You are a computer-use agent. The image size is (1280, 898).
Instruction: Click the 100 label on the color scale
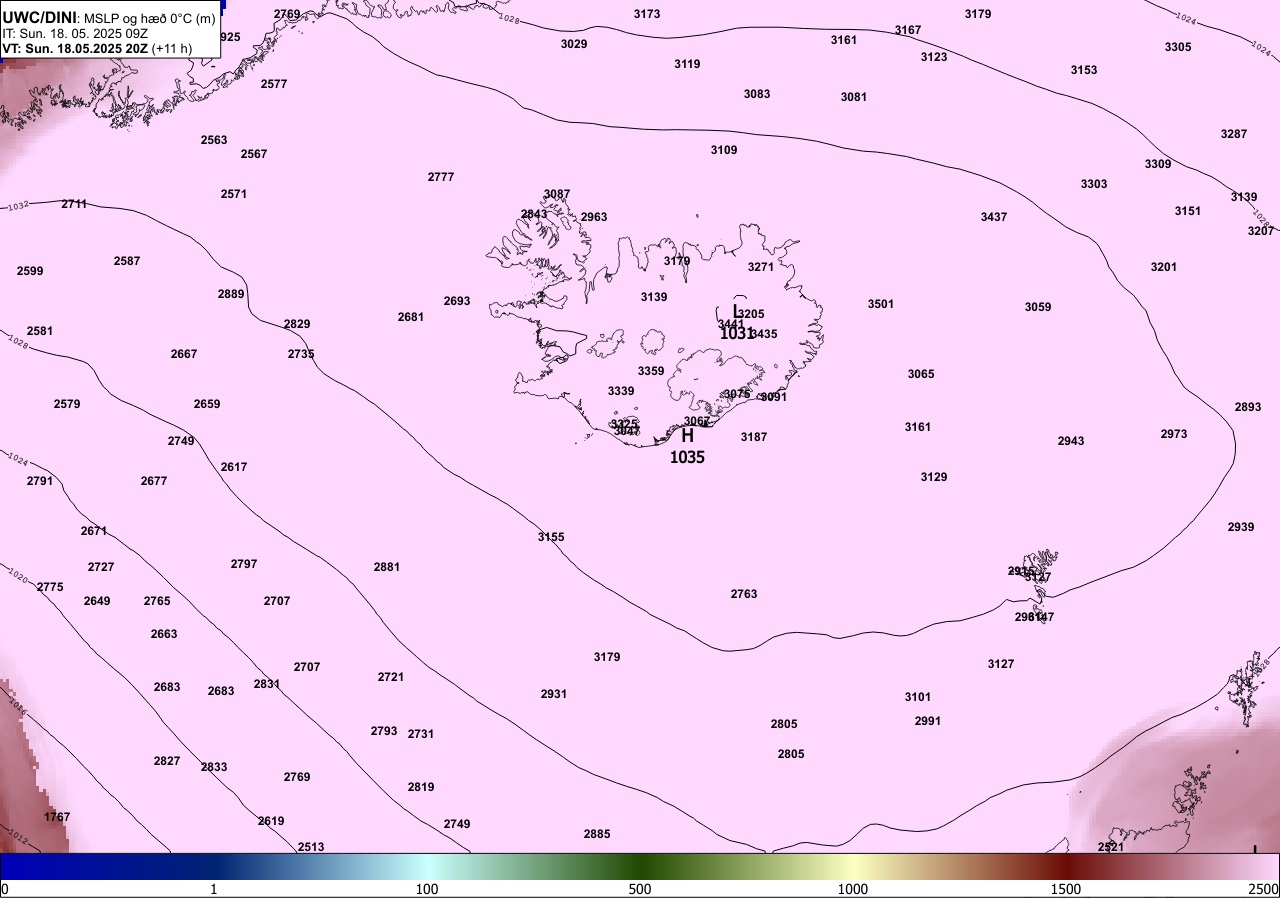point(427,889)
